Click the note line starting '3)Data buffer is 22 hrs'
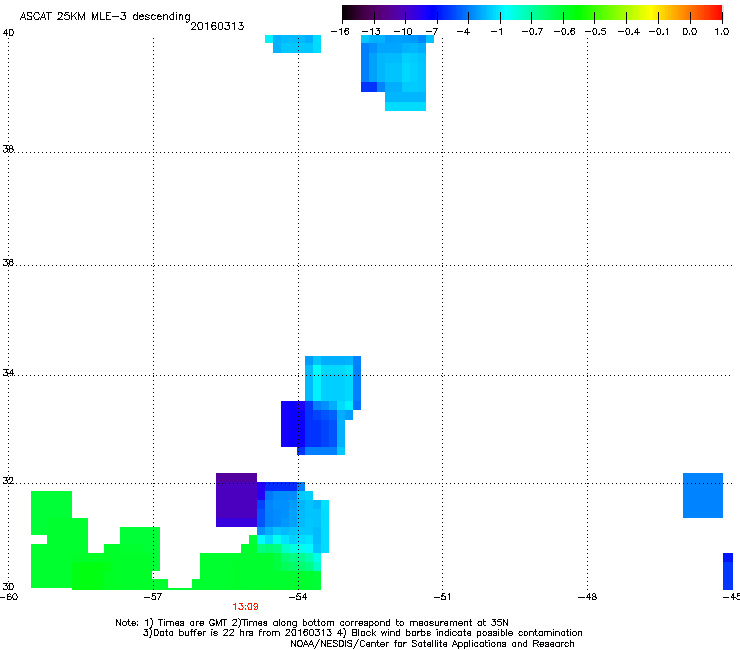This screenshot has height=650, width=740. (x=362, y=633)
